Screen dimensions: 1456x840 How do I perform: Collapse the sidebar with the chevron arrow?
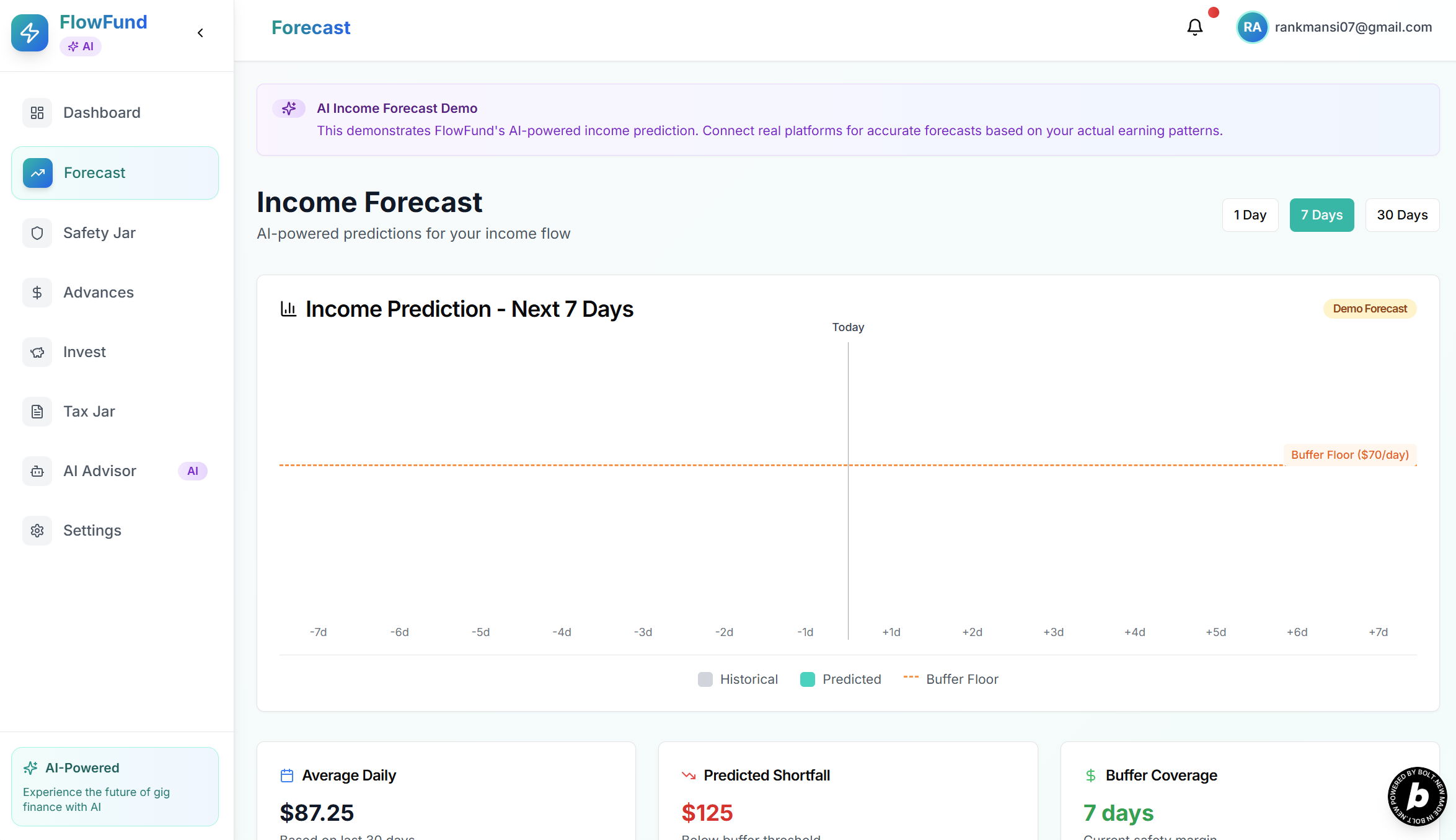pos(200,33)
